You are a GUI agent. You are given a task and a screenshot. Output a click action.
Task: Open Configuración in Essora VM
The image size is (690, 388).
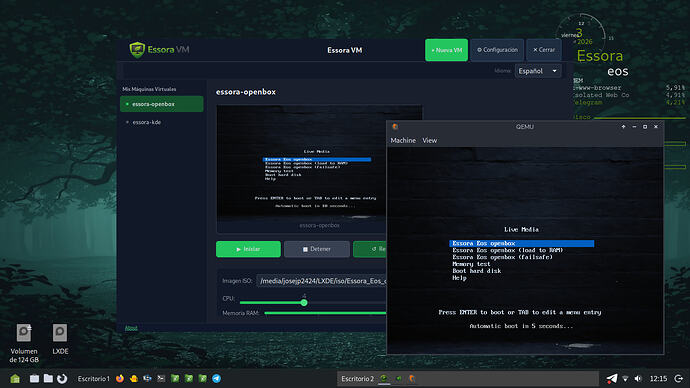(x=497, y=50)
